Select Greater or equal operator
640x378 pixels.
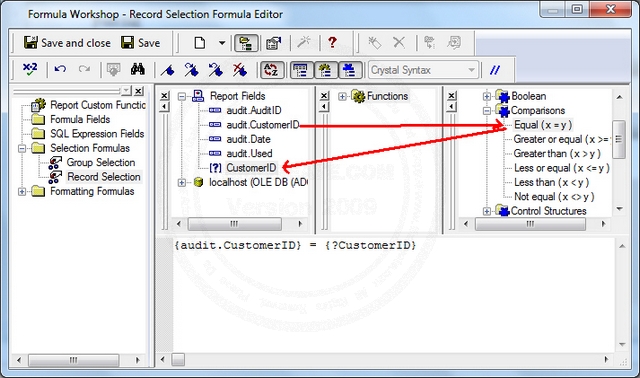coord(562,139)
